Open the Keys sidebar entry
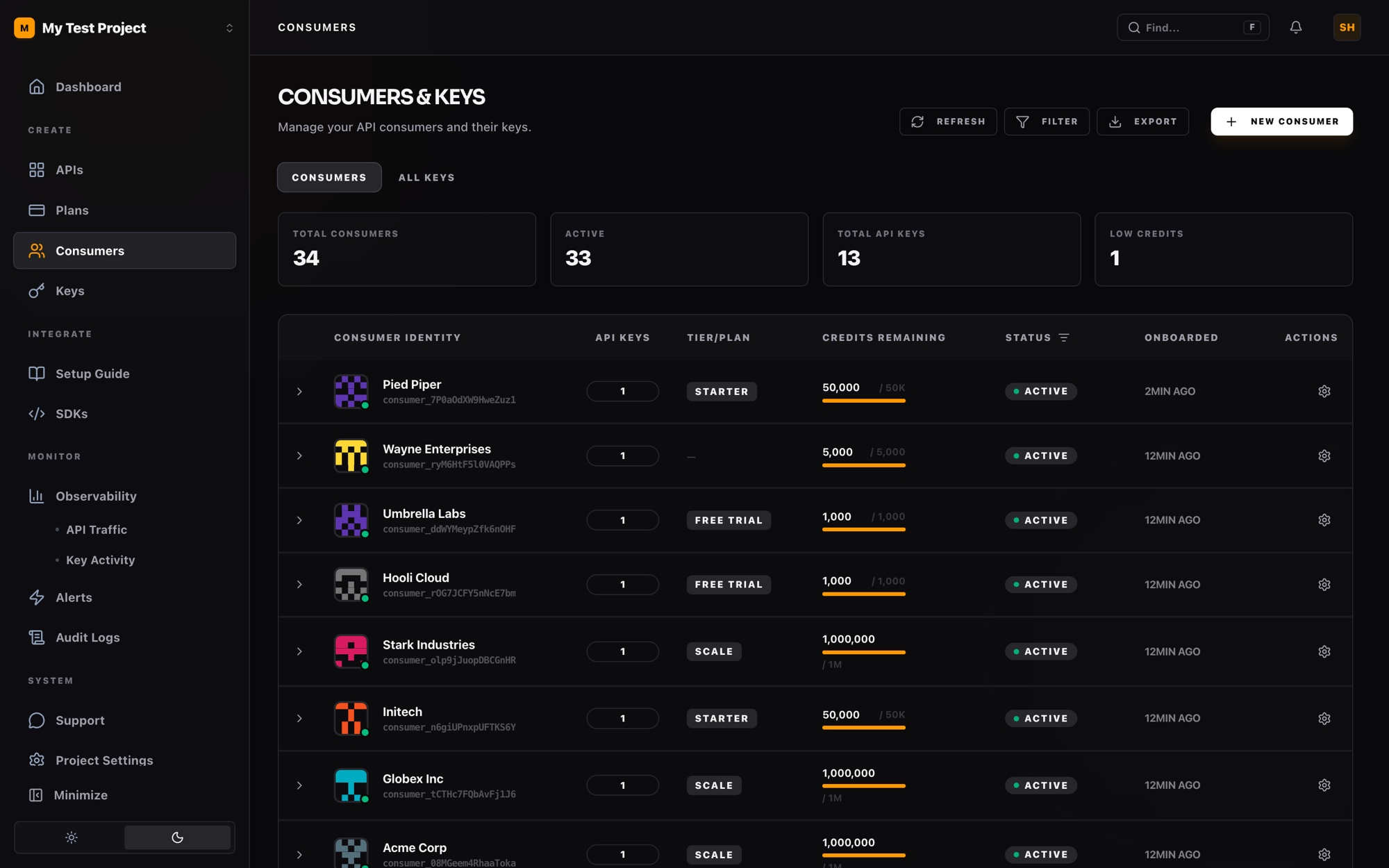1389x868 pixels. tap(124, 291)
